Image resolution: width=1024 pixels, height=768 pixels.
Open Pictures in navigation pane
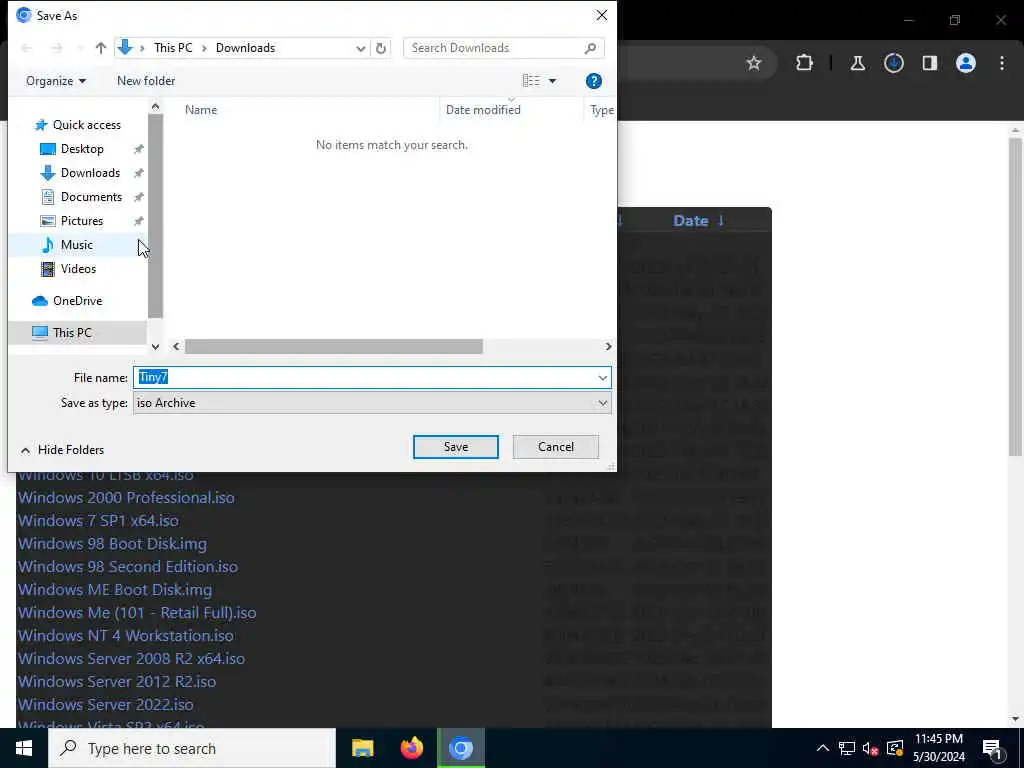(82, 221)
